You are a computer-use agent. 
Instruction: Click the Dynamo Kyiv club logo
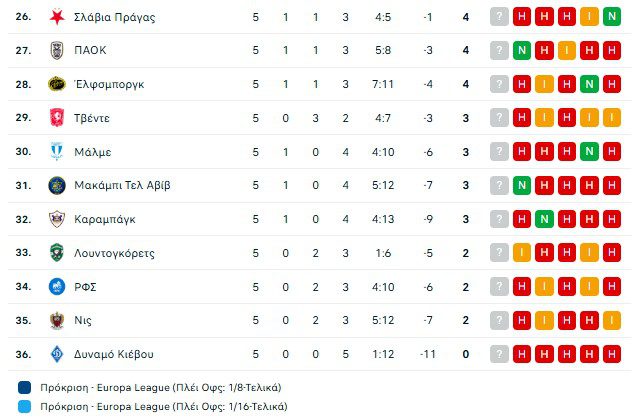coord(56,354)
